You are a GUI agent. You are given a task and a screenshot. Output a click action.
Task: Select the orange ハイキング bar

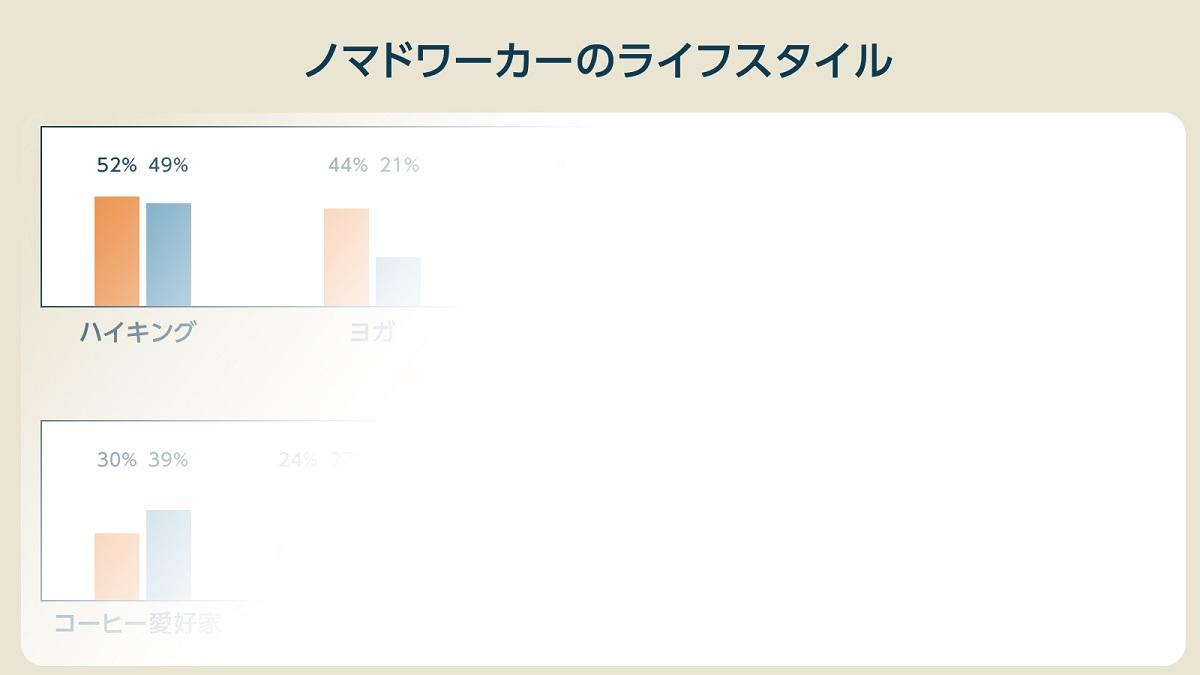pos(117,251)
